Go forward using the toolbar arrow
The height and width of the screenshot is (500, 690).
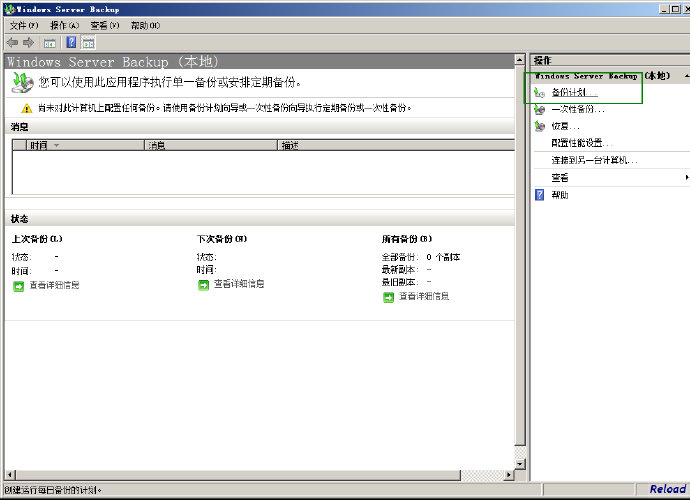29,43
